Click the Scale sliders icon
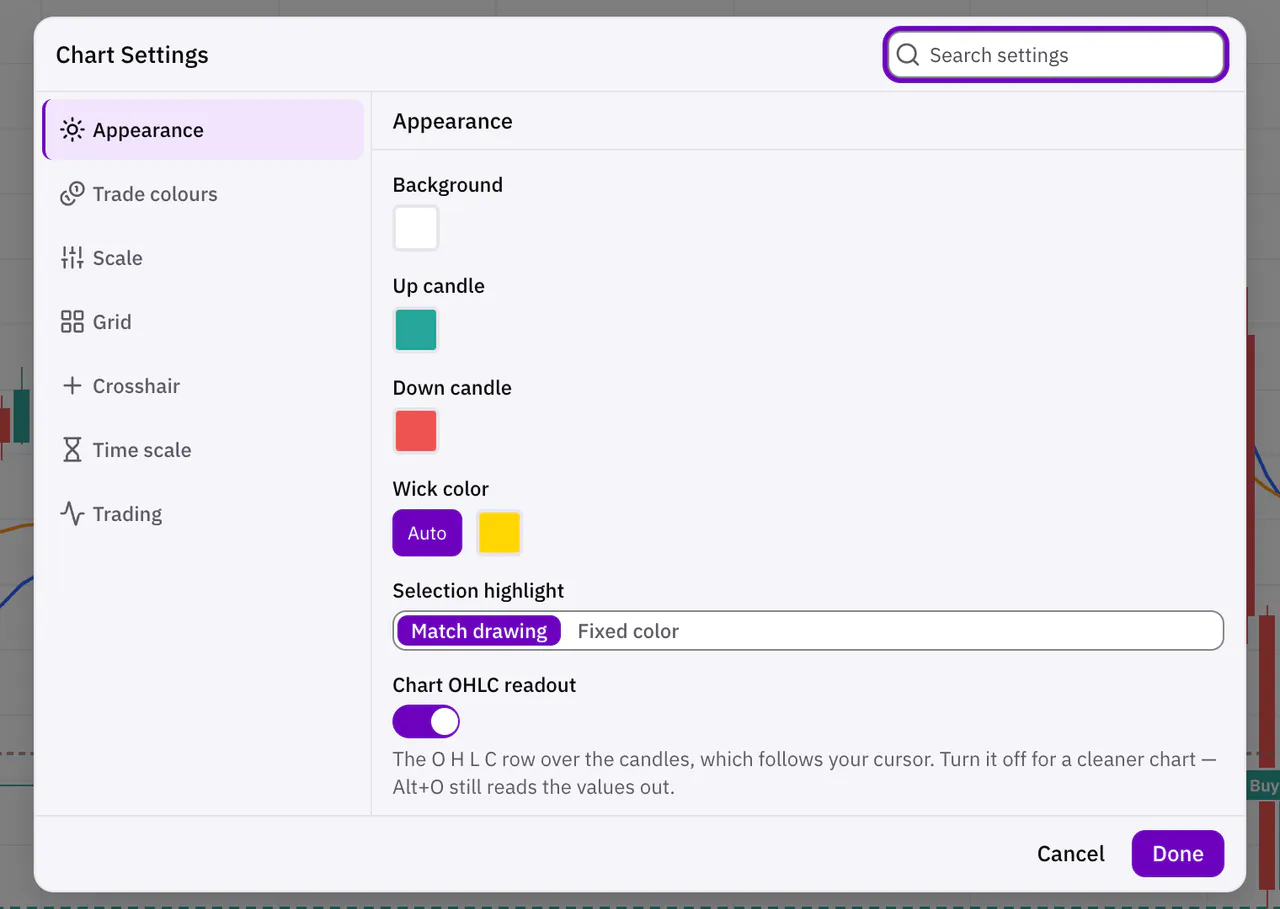 point(72,258)
